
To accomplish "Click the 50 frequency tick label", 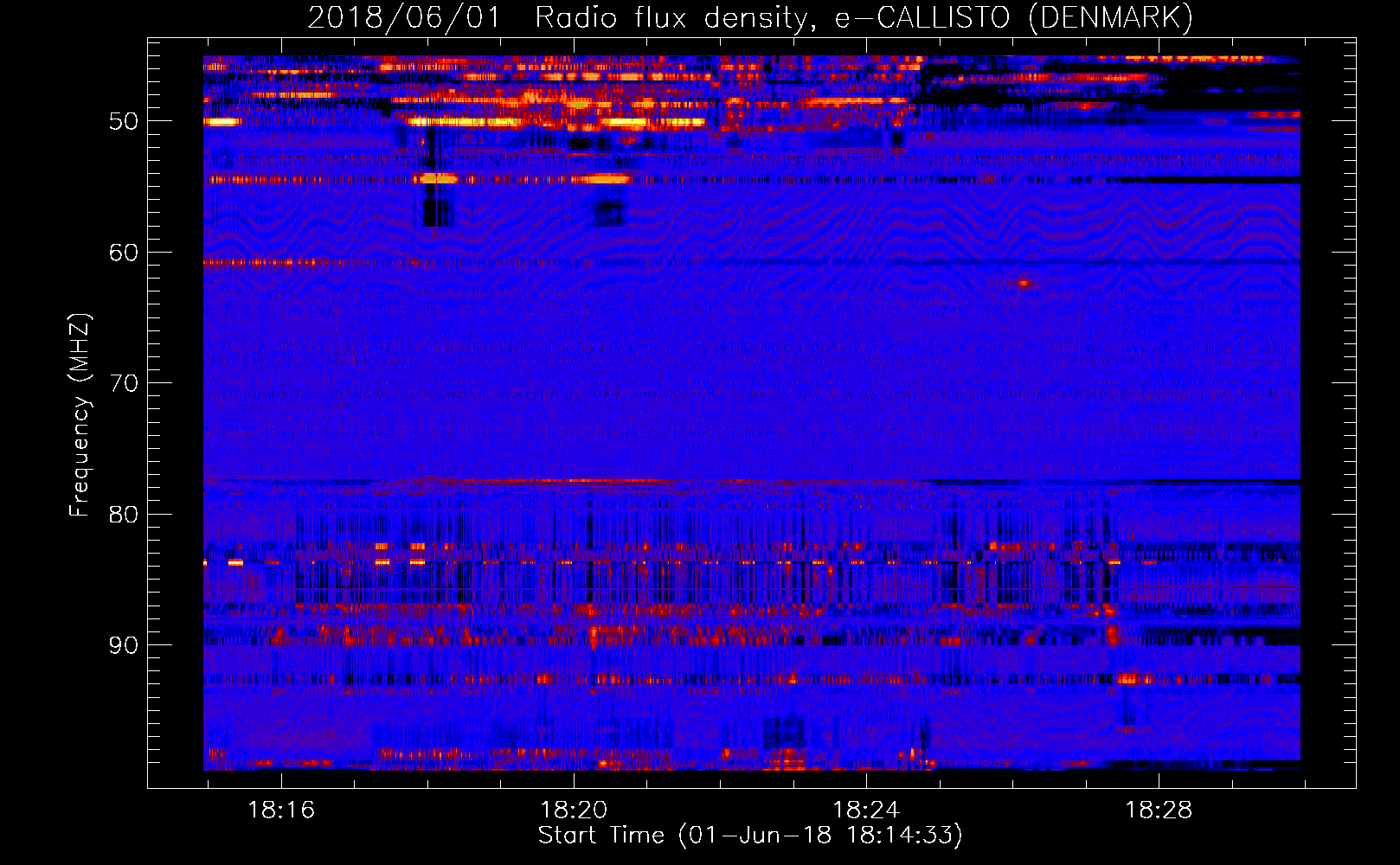I will coord(124,121).
